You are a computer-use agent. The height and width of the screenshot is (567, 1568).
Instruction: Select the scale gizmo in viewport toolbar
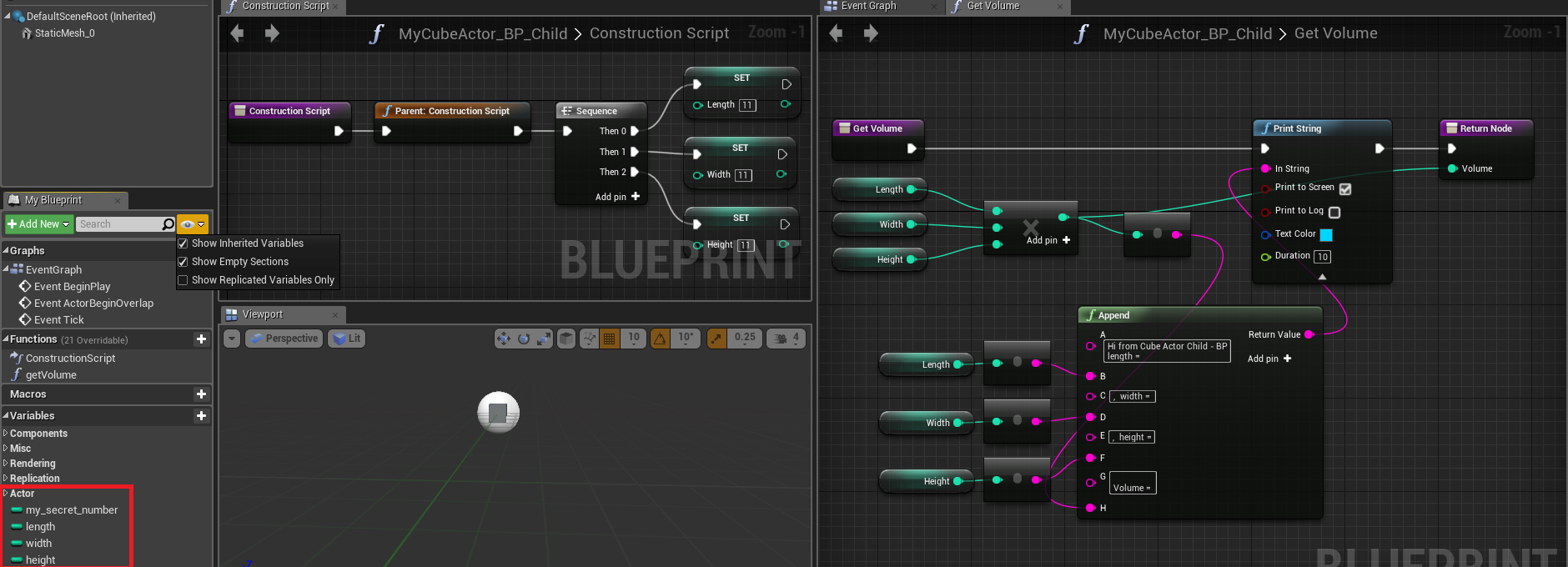pos(544,339)
